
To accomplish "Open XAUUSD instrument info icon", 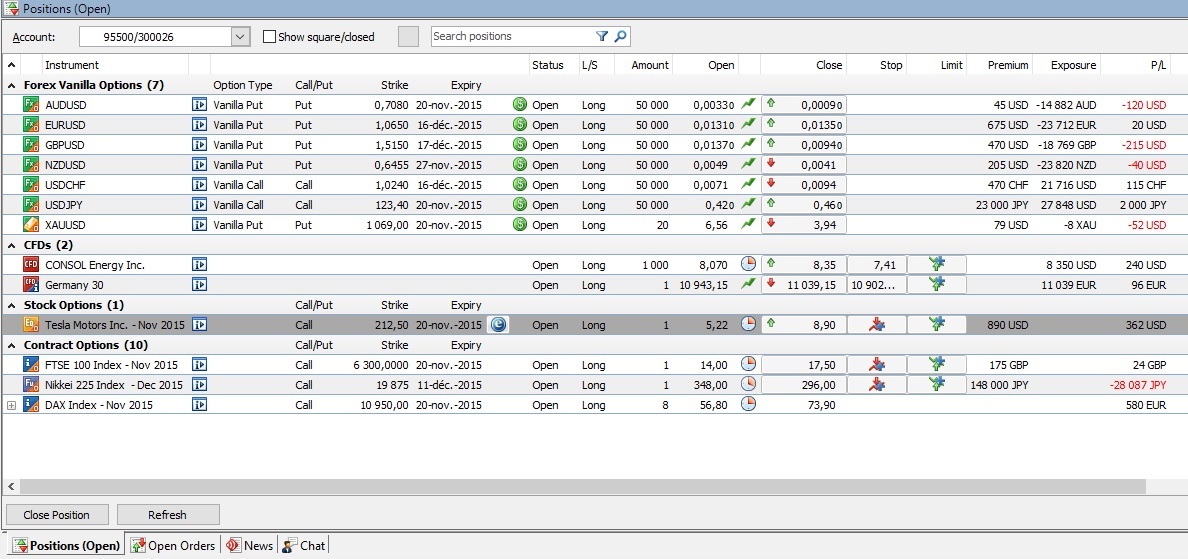I will [x=199, y=224].
